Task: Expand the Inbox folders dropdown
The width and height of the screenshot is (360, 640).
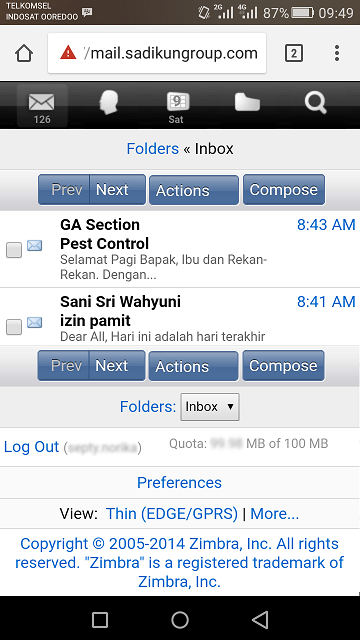Action: [210, 407]
